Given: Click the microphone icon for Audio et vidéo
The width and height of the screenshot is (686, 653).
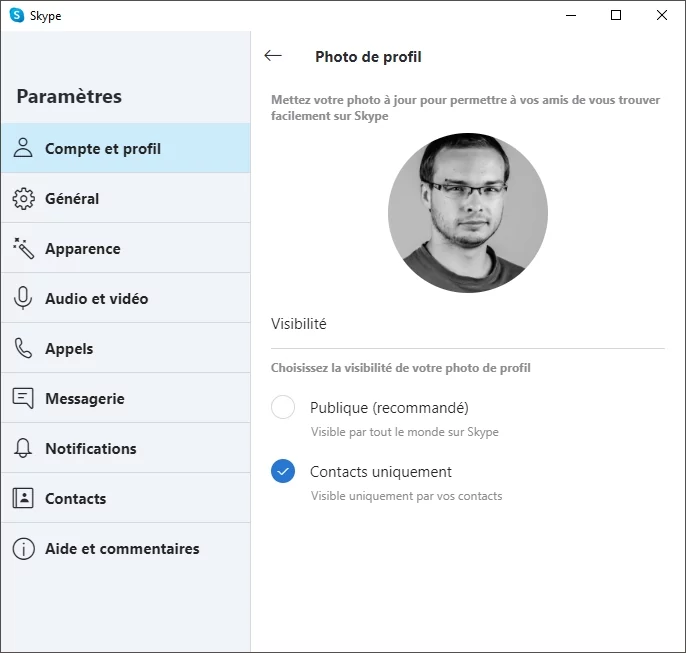Looking at the screenshot, I should (23, 298).
